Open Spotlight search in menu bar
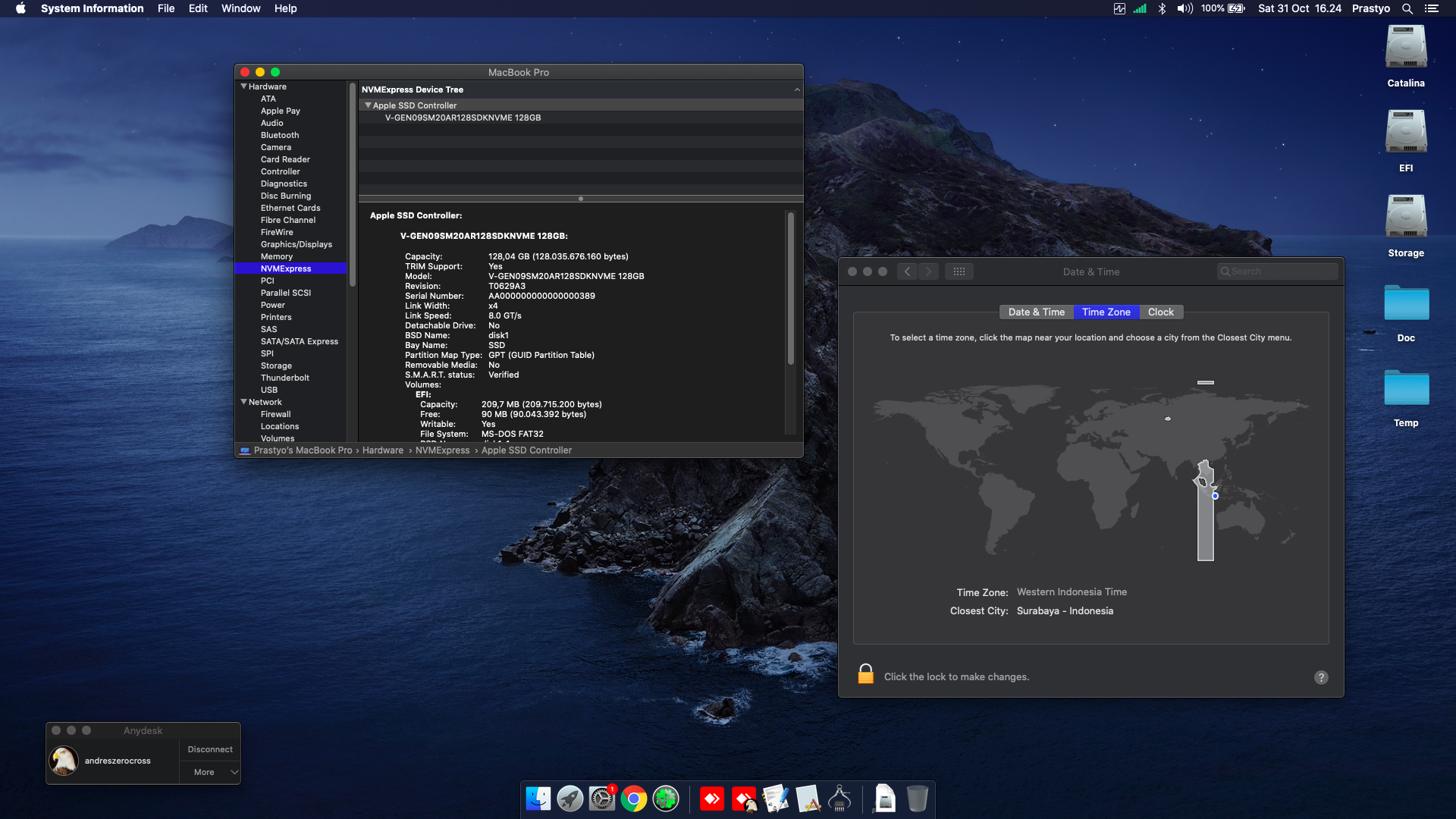Screen dimensions: 1456x819 point(1407,8)
